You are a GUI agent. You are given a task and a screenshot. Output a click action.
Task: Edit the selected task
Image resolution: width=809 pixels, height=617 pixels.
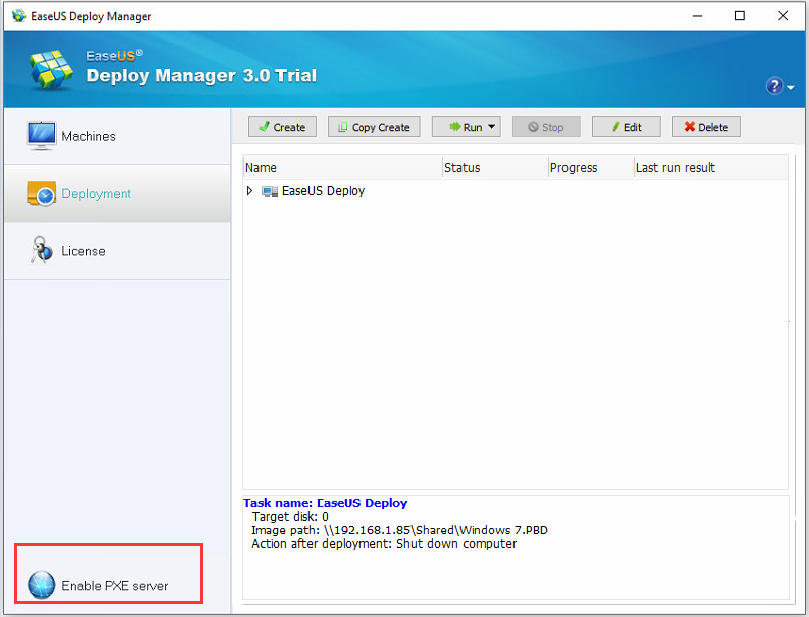pos(626,127)
